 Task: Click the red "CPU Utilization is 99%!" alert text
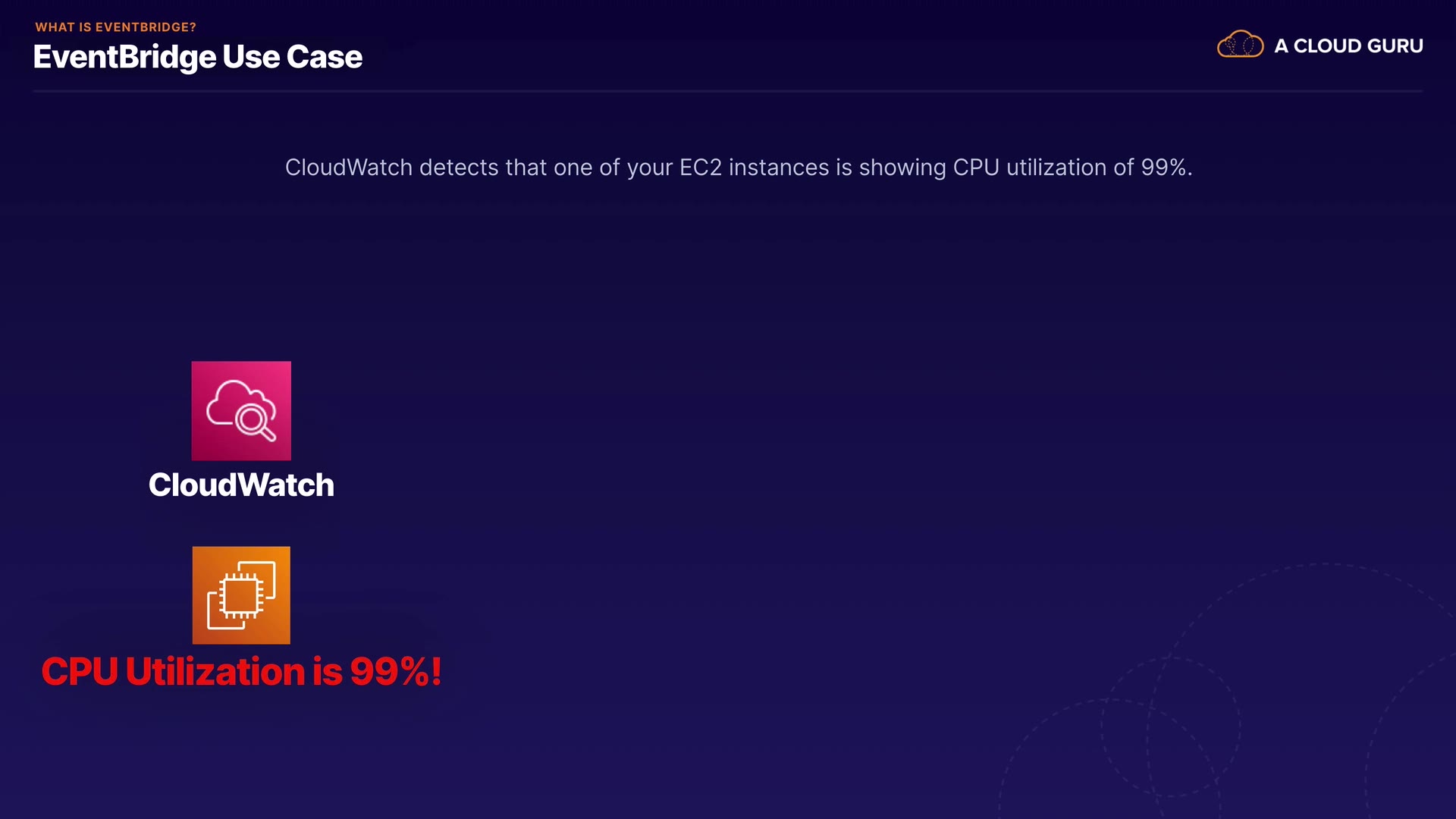(x=241, y=672)
